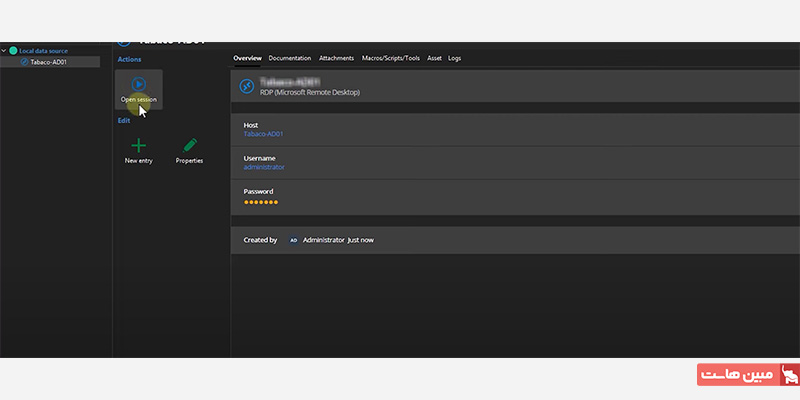Viewport: 800px width, 400px height.
Task: Click the administrator username link
Action: (x=264, y=167)
